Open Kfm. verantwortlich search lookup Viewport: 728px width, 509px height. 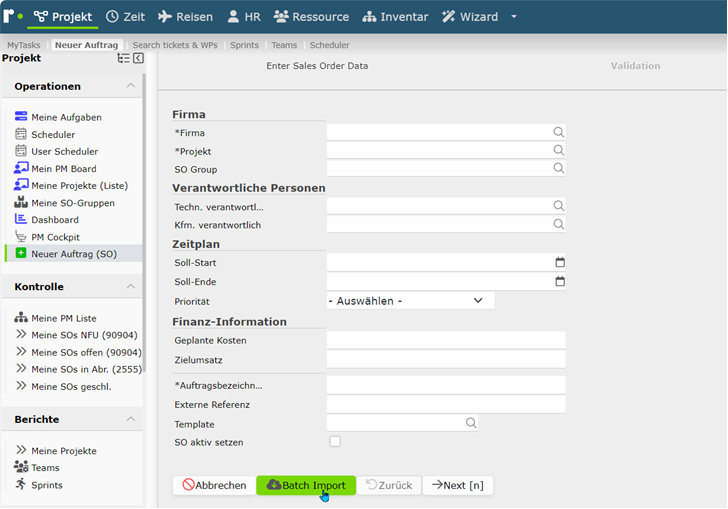tap(559, 225)
